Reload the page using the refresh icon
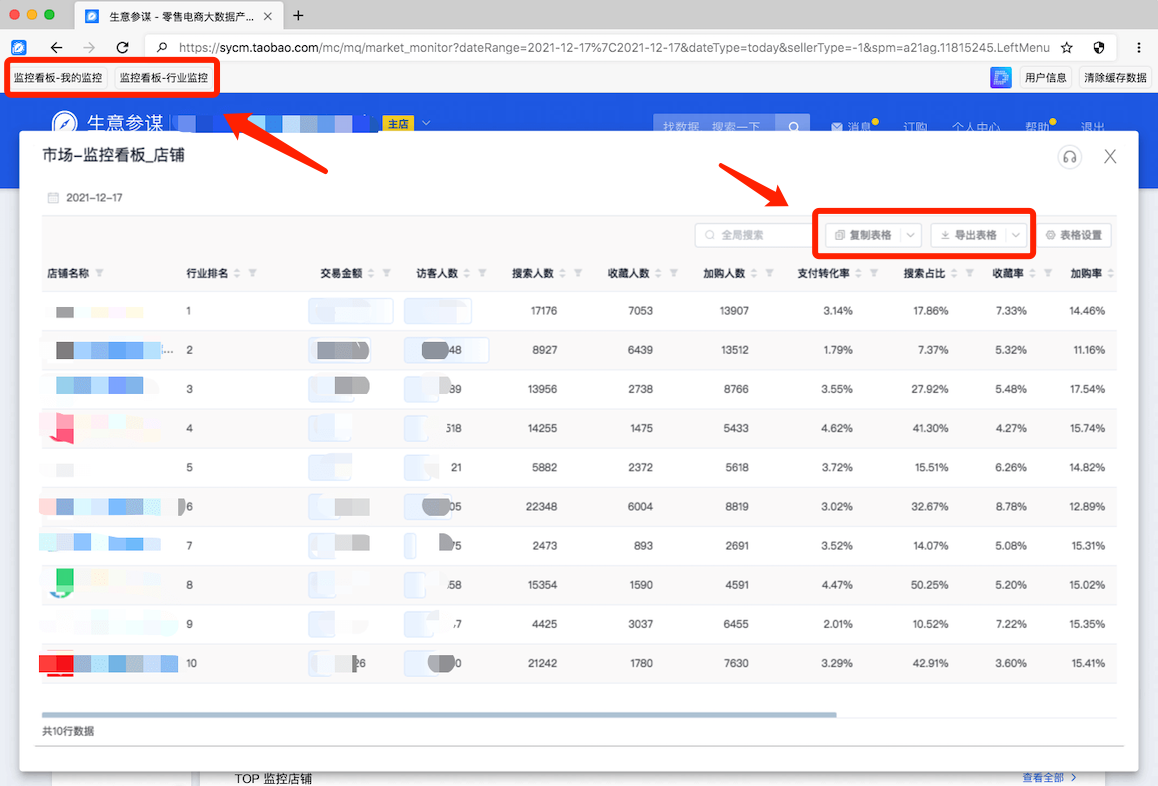Image resolution: width=1158 pixels, height=786 pixels. pyautogui.click(x=122, y=47)
